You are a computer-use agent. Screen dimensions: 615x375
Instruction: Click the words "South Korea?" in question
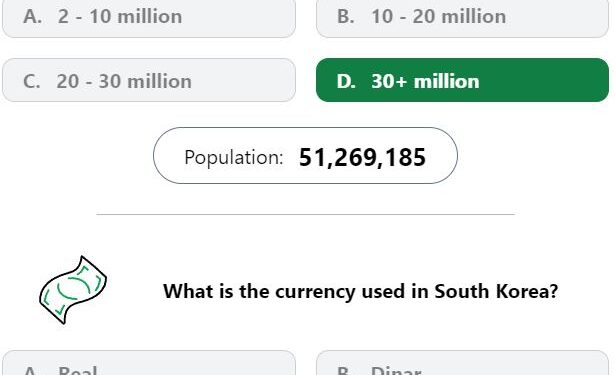point(496,291)
